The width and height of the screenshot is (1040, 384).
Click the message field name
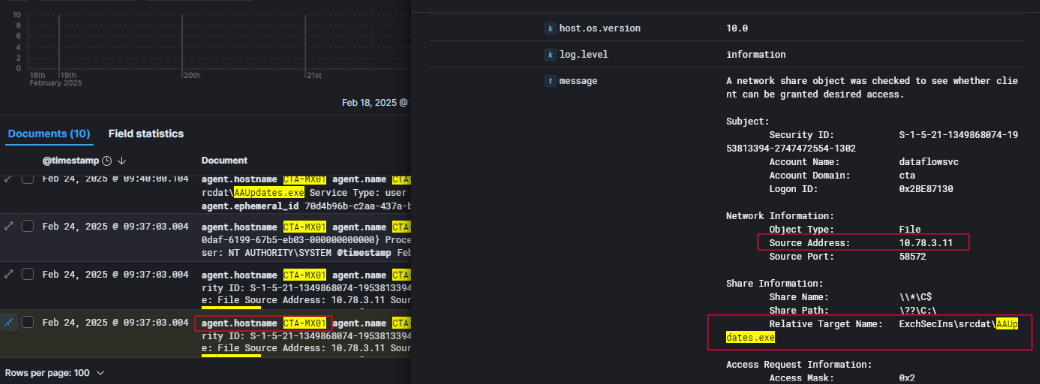click(x=578, y=81)
